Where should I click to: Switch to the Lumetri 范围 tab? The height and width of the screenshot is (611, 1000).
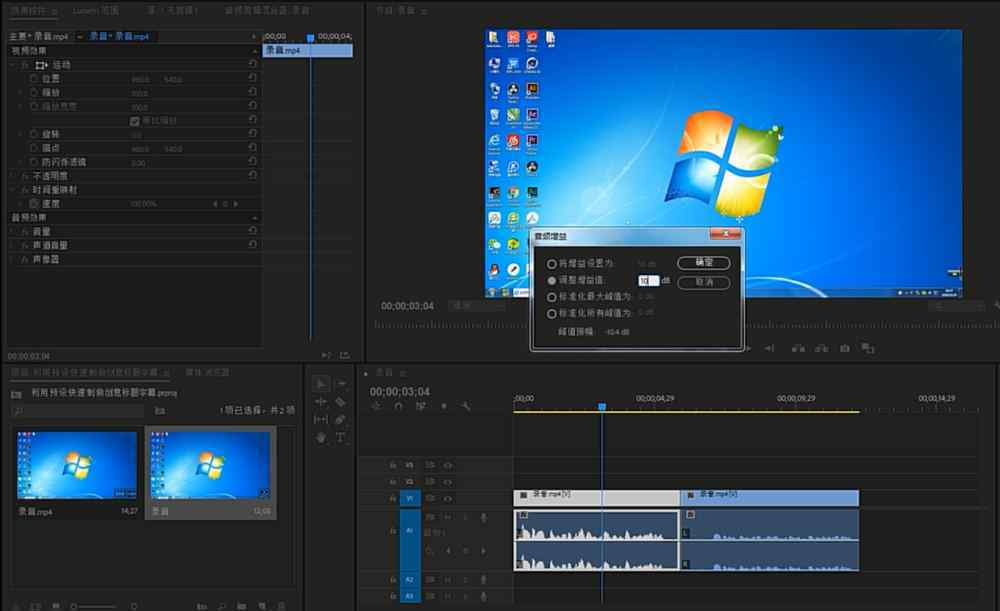pos(95,10)
